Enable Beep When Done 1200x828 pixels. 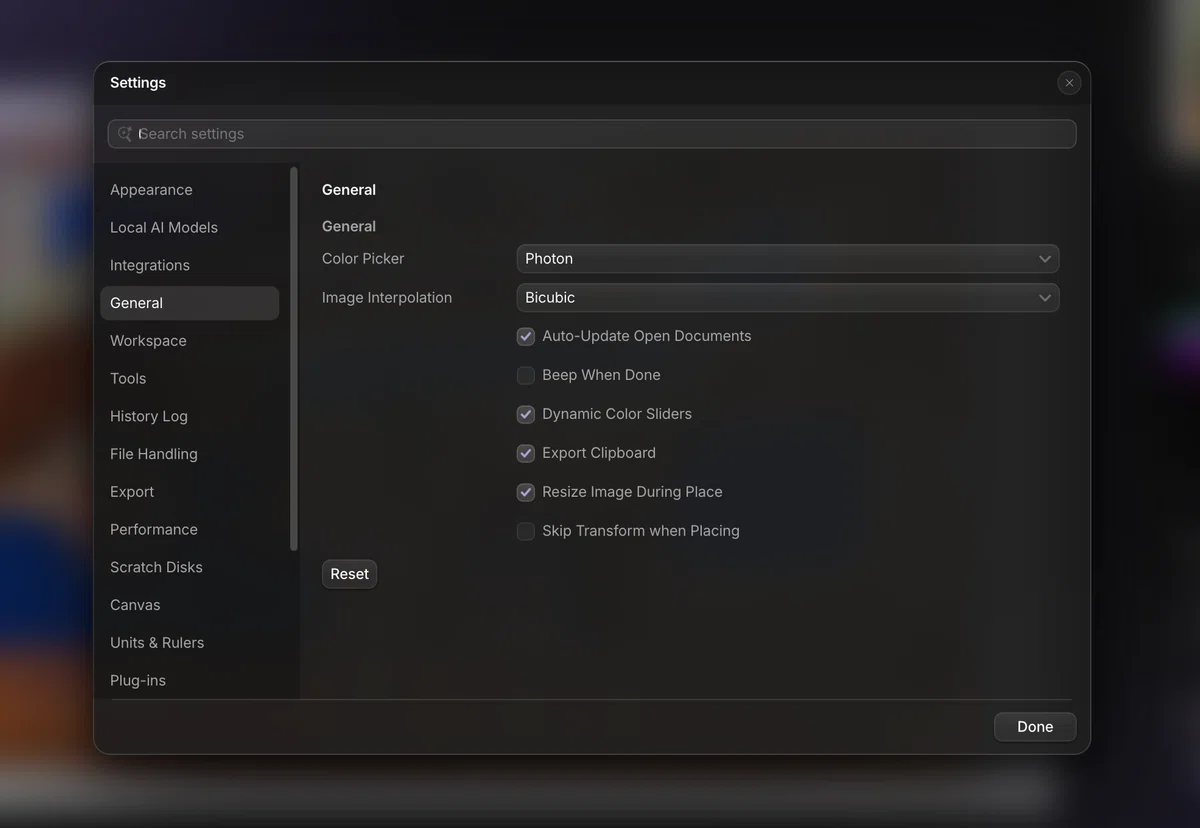click(x=526, y=376)
